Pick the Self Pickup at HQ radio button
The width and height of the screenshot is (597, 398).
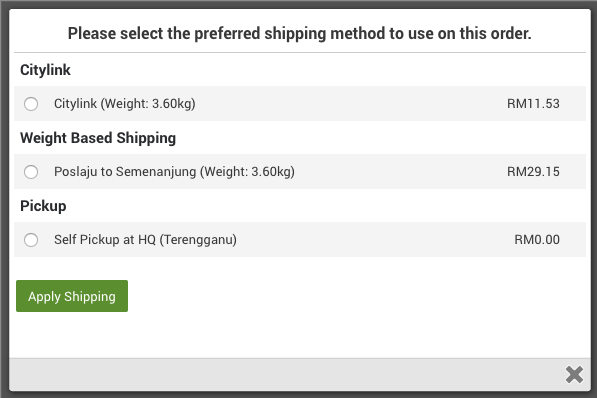[31, 240]
